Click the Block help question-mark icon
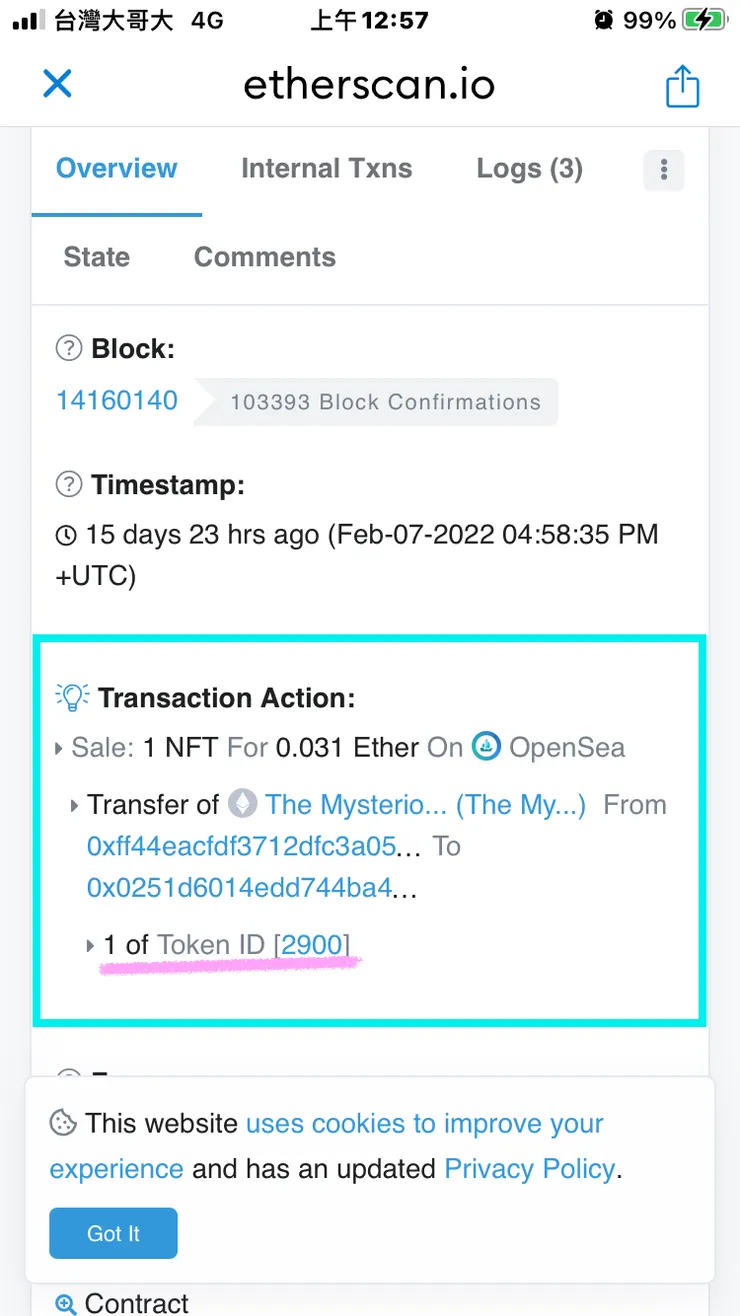740x1316 pixels. [68, 349]
